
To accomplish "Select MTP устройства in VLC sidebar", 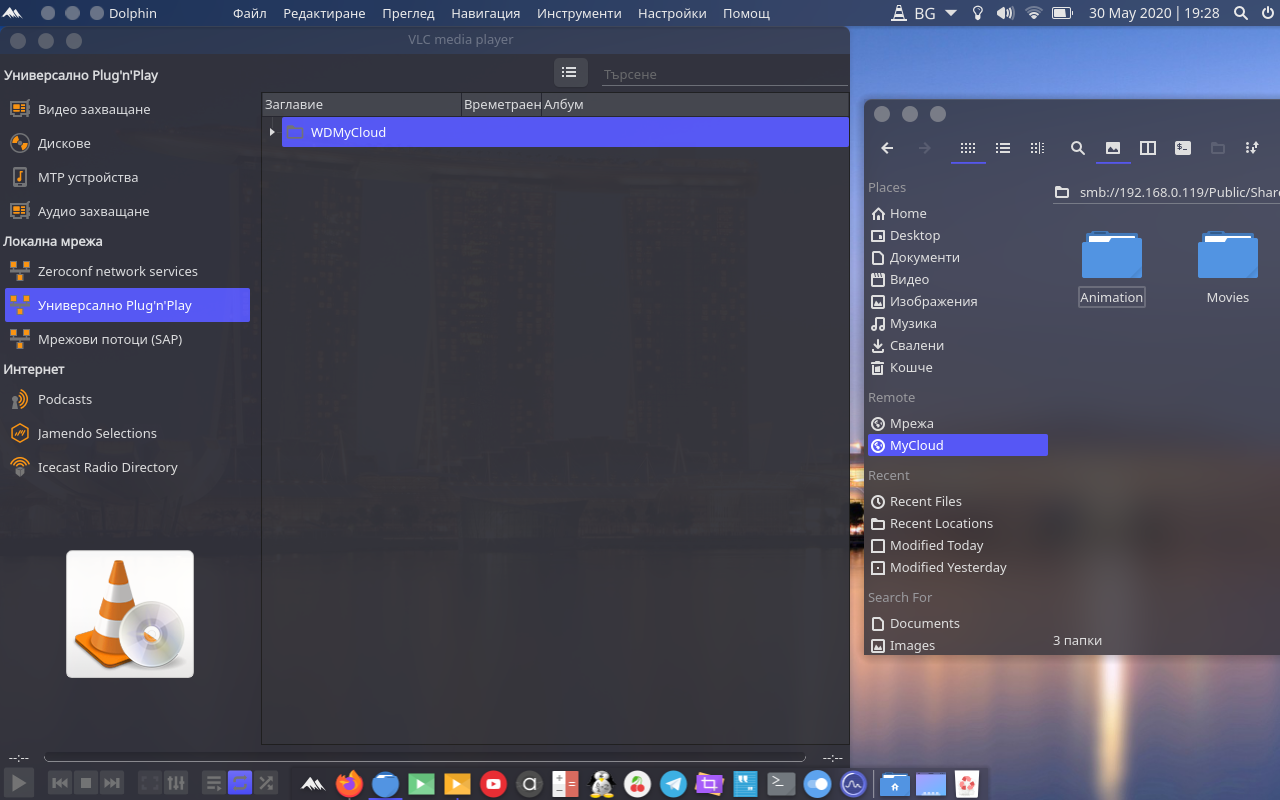I will point(127,177).
